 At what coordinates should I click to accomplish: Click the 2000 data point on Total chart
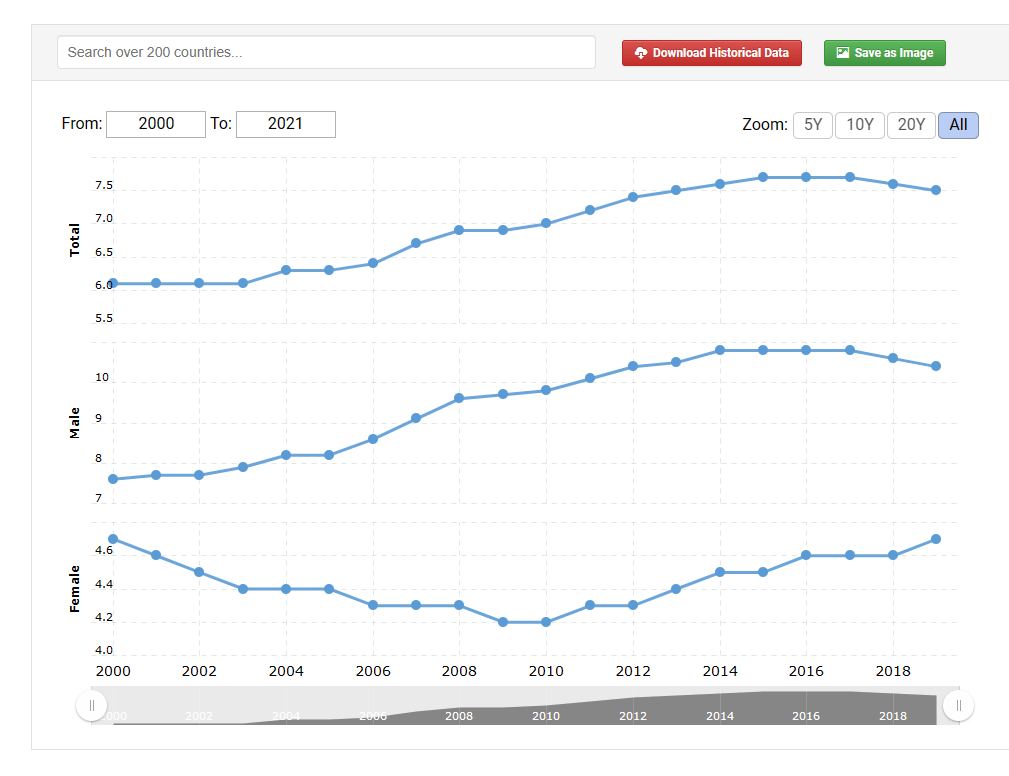[113, 283]
